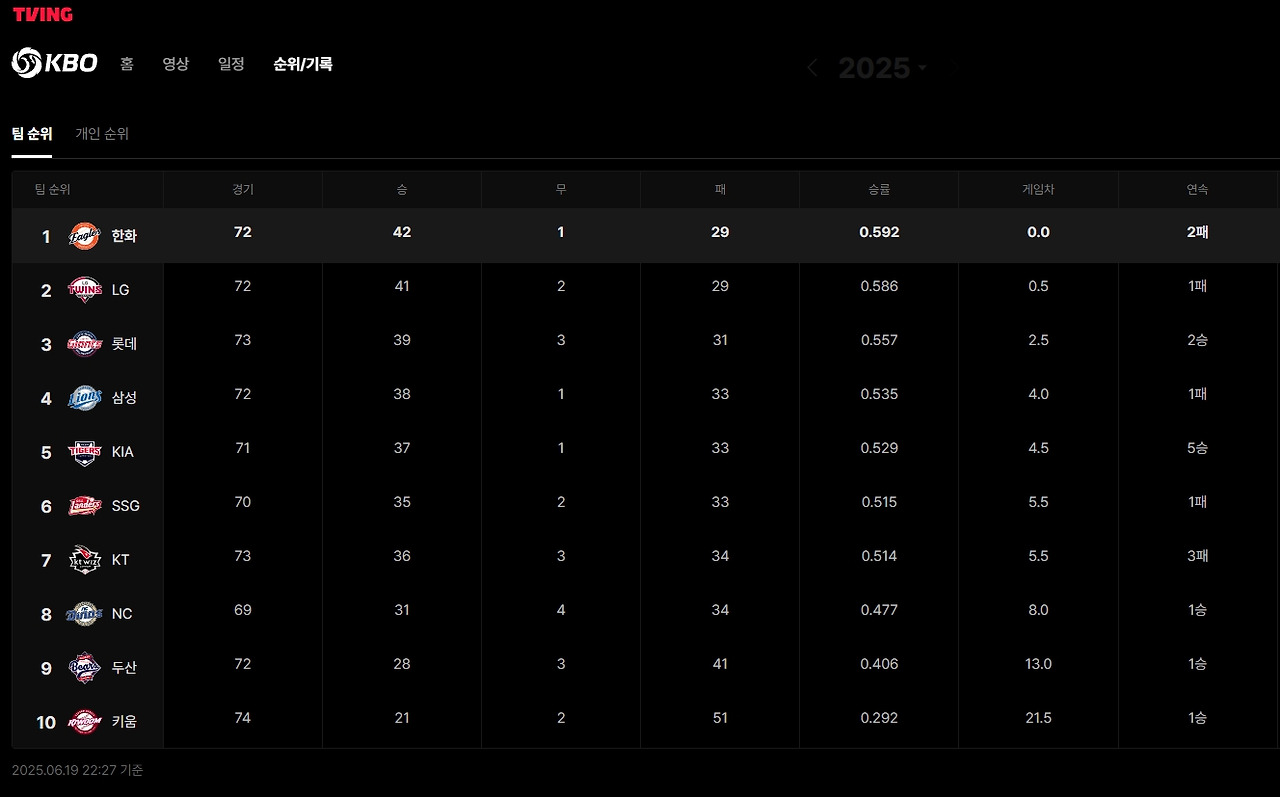Click KIA's 5승 streak cell

point(1198,448)
